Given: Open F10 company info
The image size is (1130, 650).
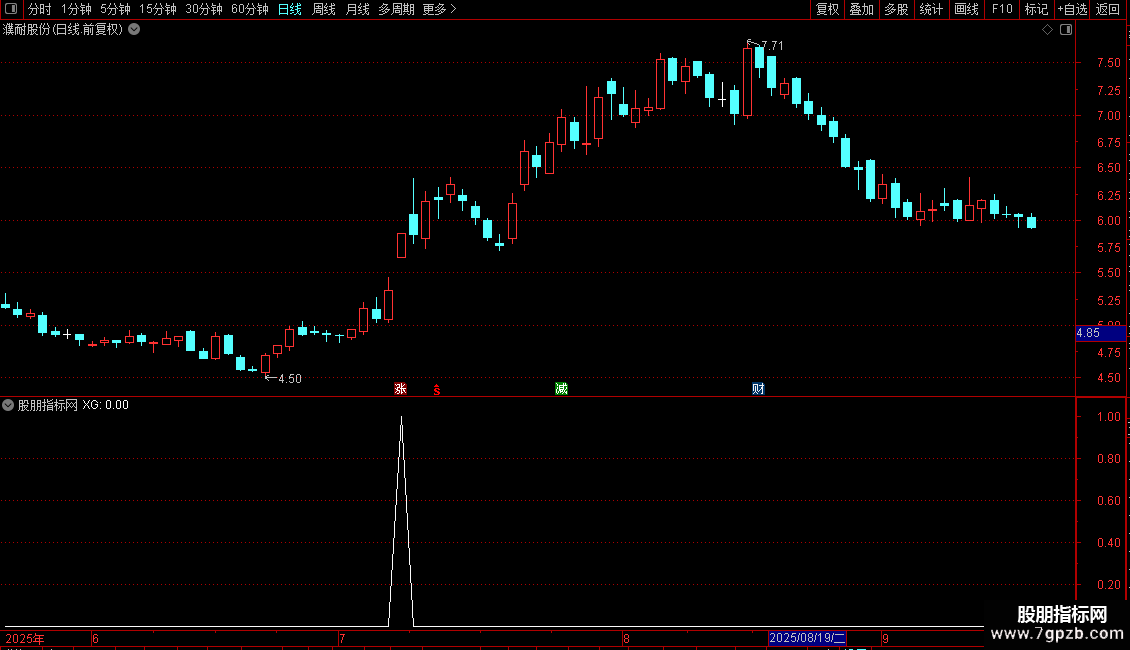Looking at the screenshot, I should point(1002,9).
